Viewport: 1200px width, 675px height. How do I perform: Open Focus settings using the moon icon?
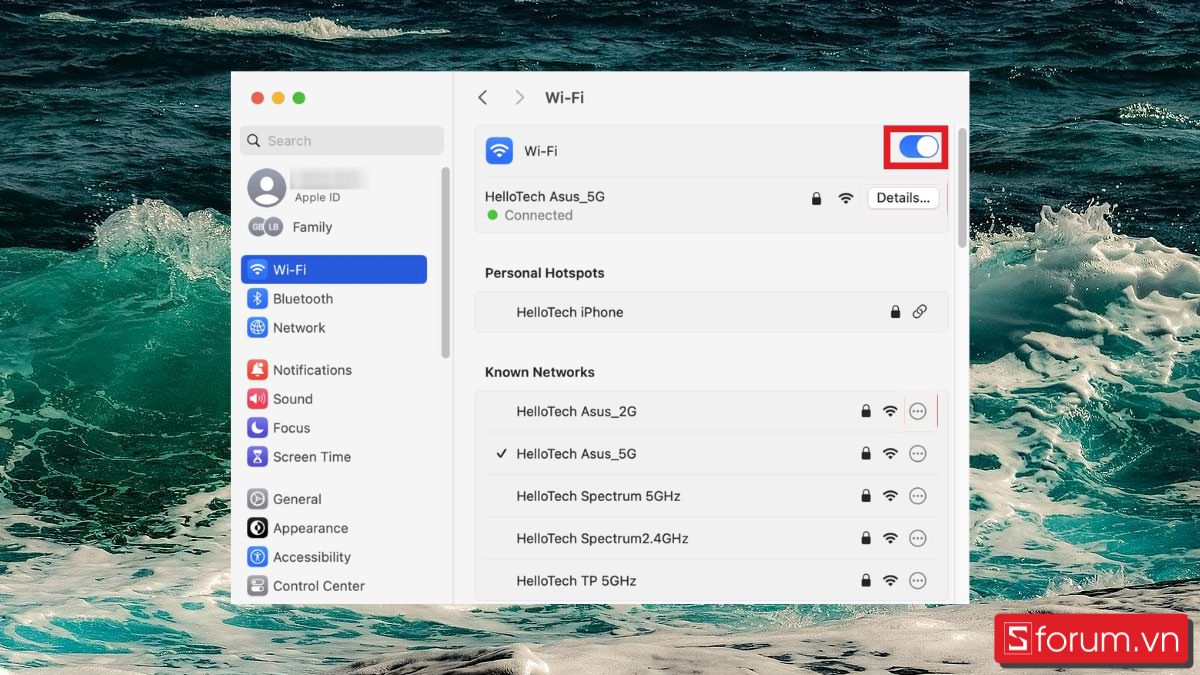click(287, 427)
